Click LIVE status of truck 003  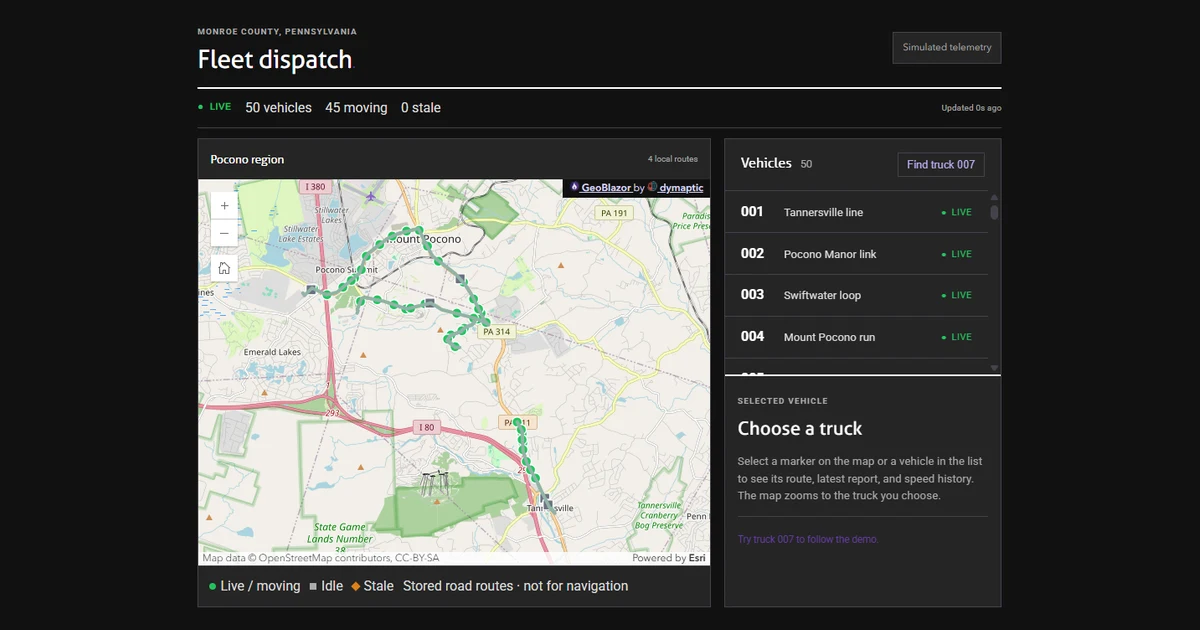pyautogui.click(x=956, y=295)
